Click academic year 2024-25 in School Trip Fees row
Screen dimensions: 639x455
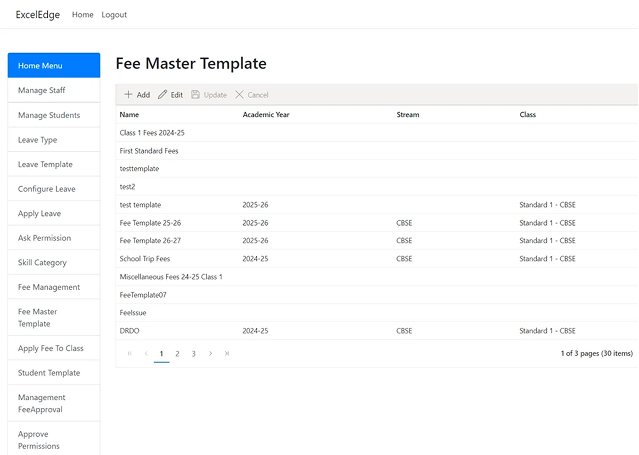coord(255,259)
